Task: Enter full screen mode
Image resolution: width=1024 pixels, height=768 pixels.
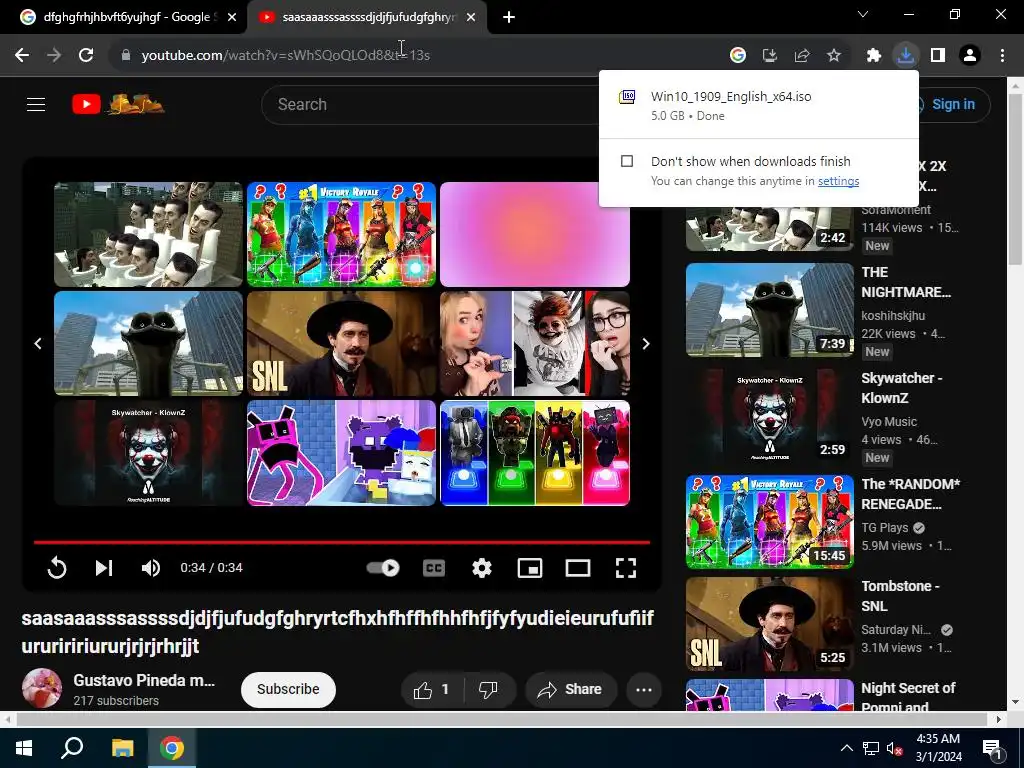Action: coord(626,568)
